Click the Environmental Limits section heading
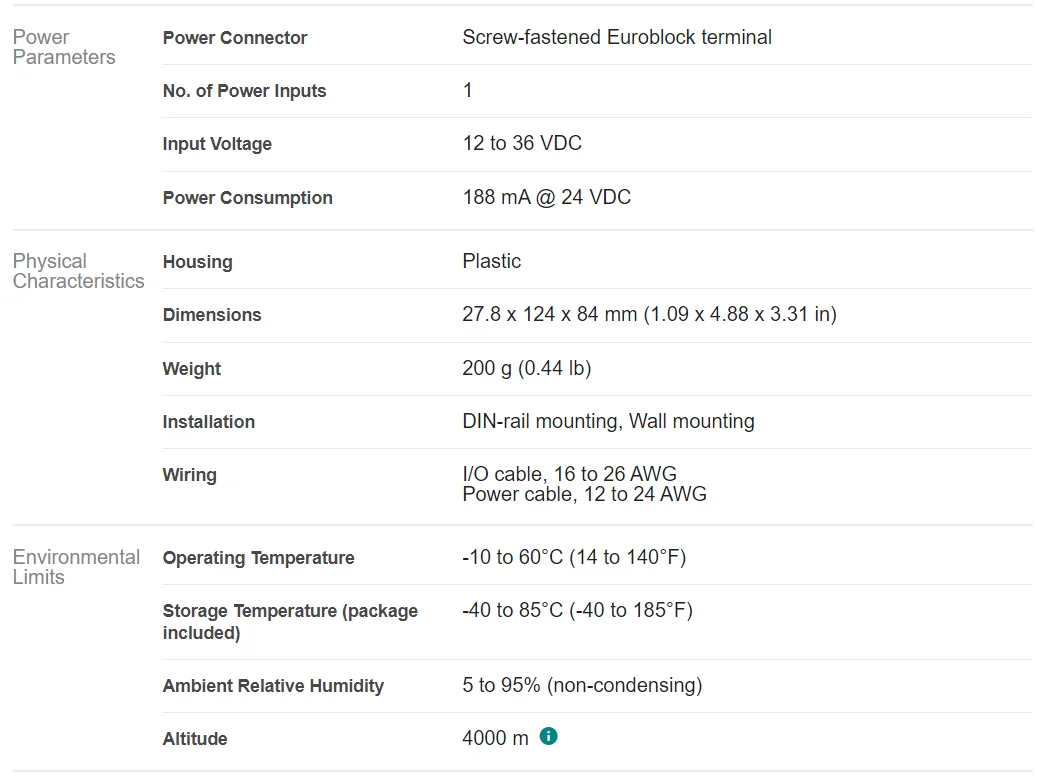Viewport: 1037px width, 778px height. [x=76, y=567]
